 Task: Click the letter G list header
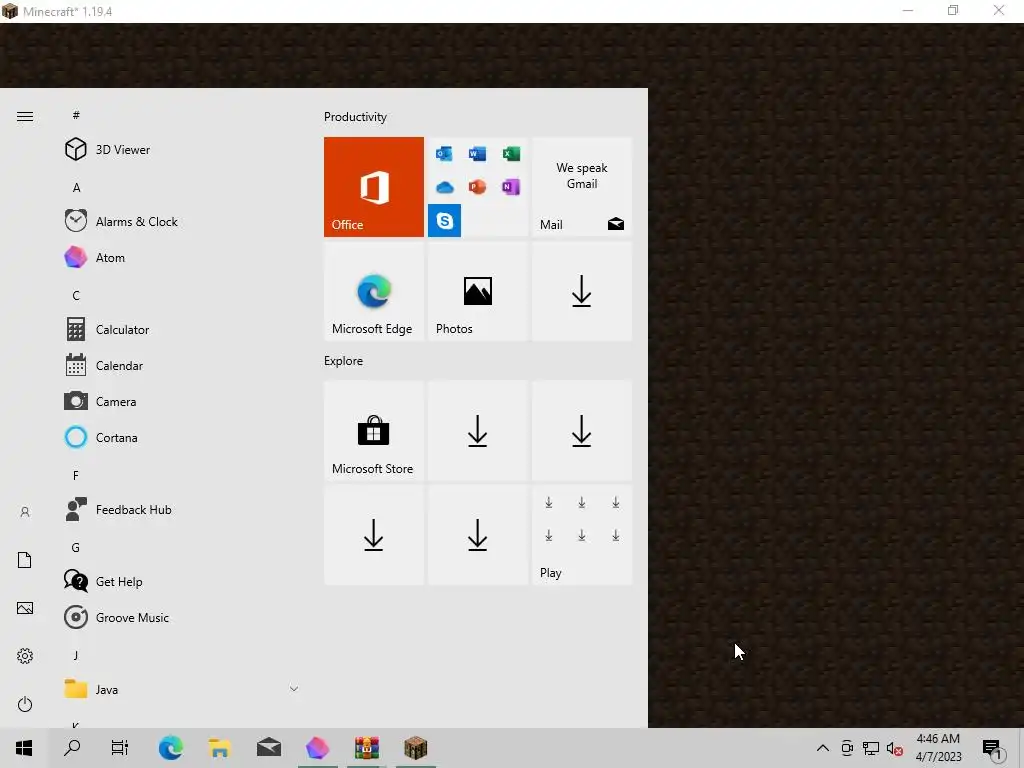pyautogui.click(x=76, y=547)
